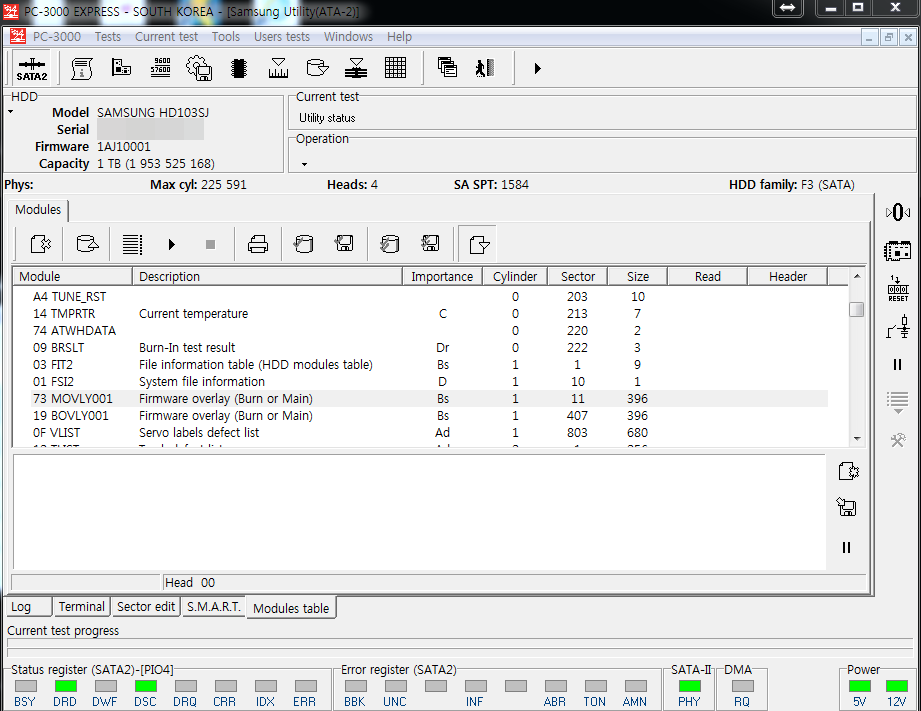Collapse the HDD panel arrow beside Model
The height and width of the screenshot is (711, 921).
pos(11,112)
